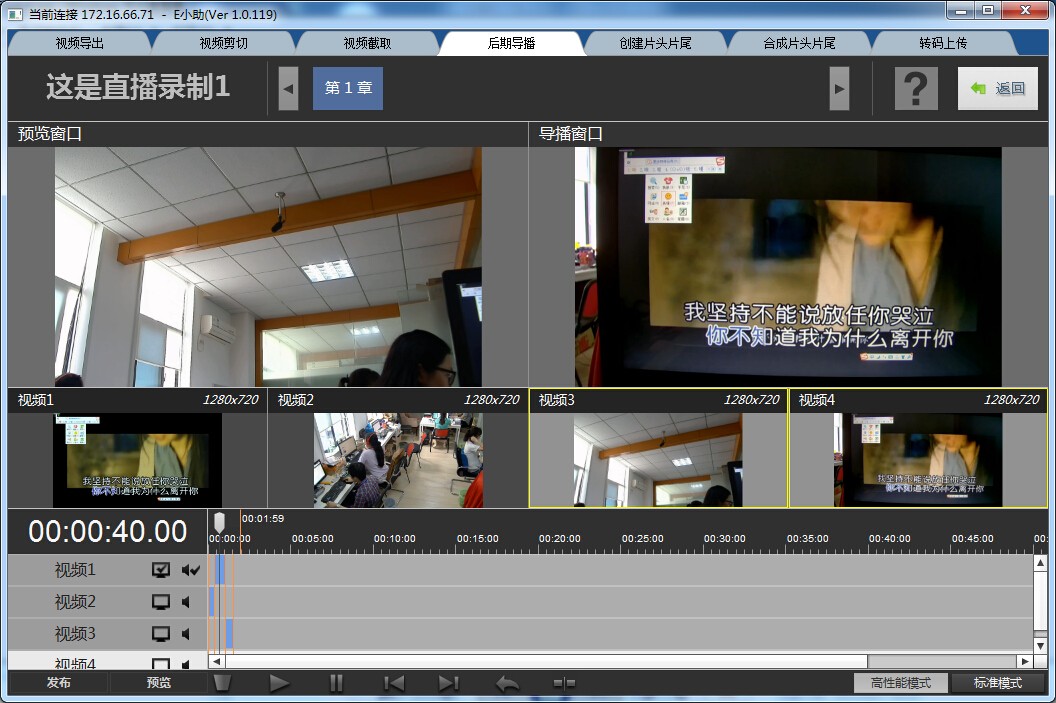Toggle the 视频4 monitor display icon
Viewport: 1056px width, 703px height.
coord(161,663)
